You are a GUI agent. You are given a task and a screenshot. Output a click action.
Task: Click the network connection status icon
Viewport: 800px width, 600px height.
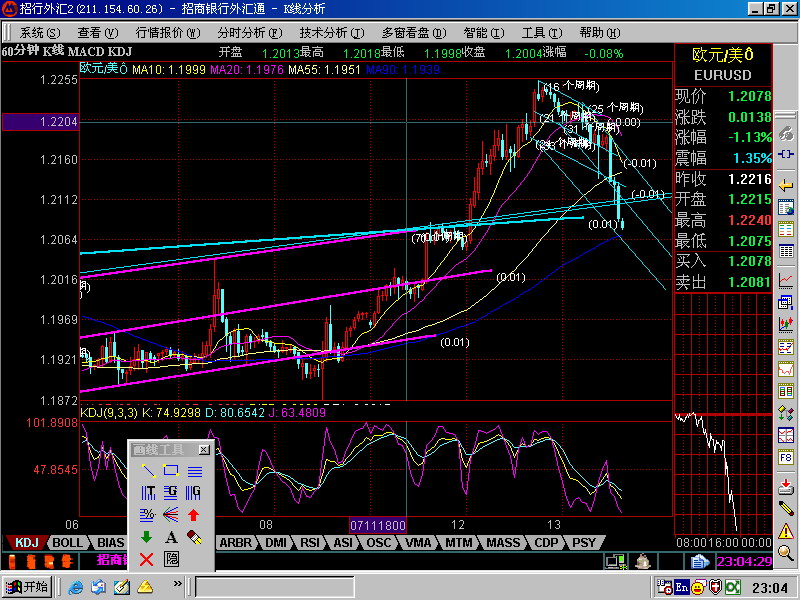click(616, 561)
